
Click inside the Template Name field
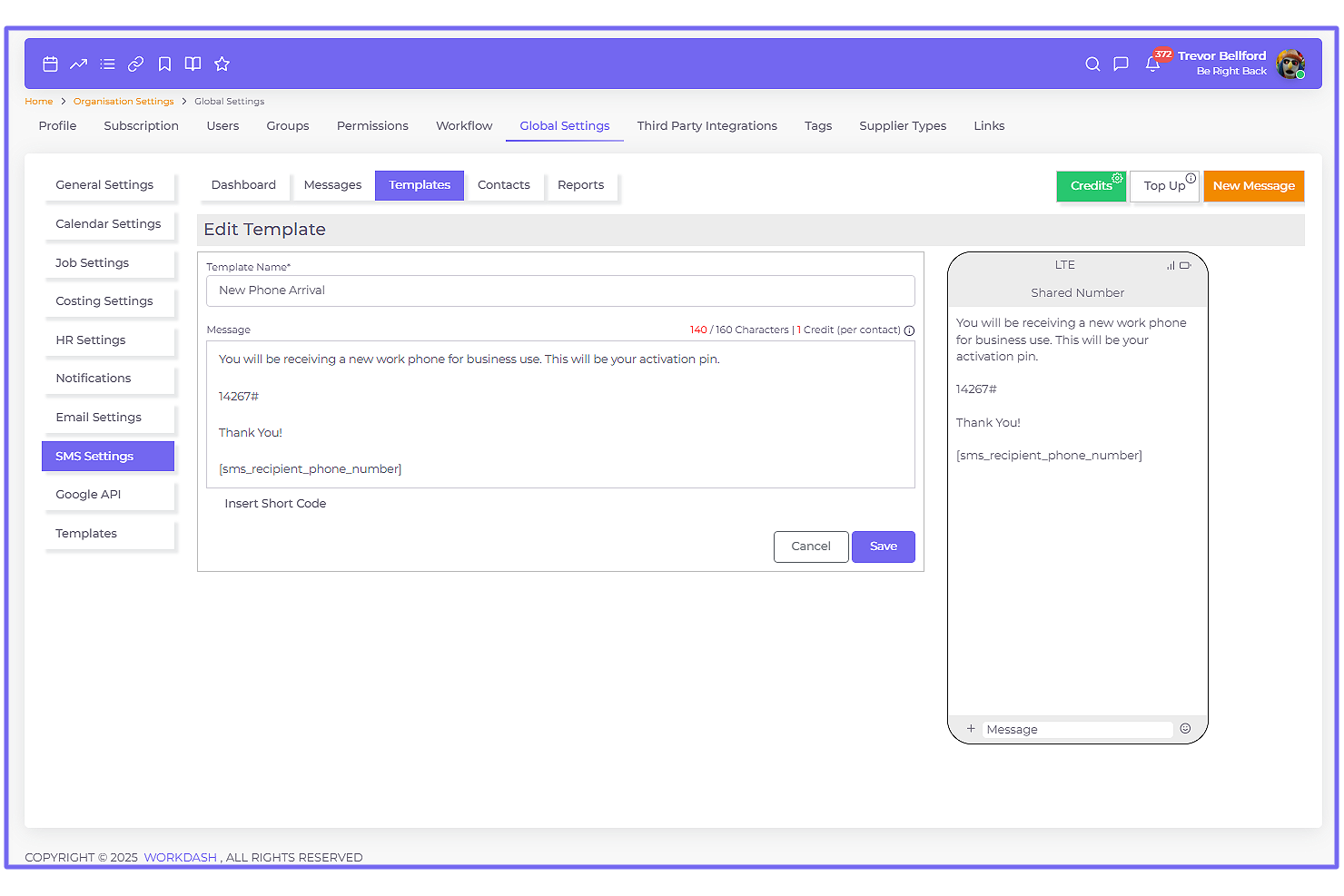point(560,290)
